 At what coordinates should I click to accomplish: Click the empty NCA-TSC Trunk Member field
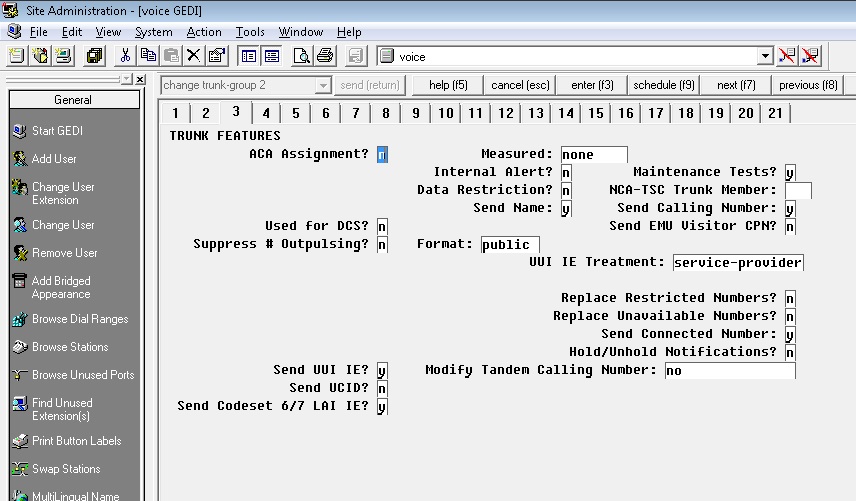798,190
